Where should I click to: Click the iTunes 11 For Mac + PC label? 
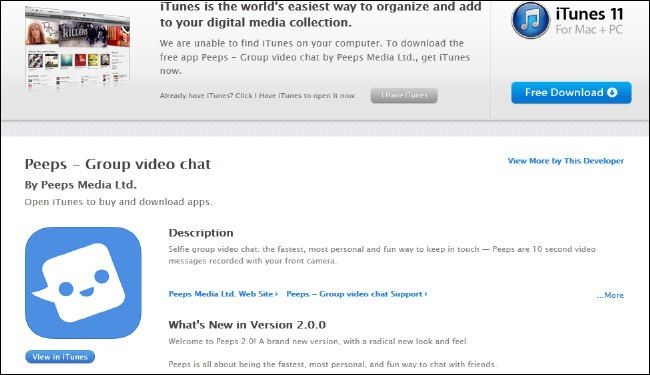pos(589,21)
